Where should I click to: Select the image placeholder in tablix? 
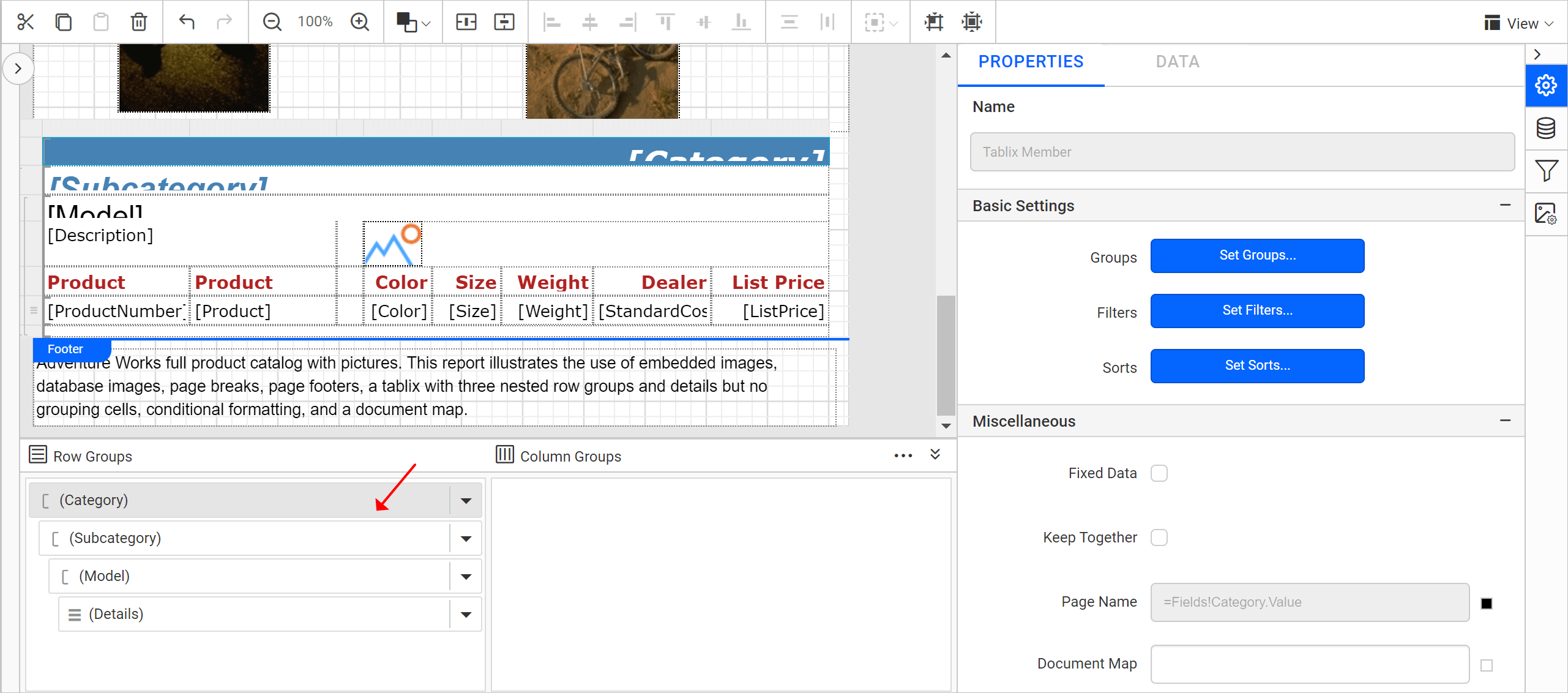392,244
